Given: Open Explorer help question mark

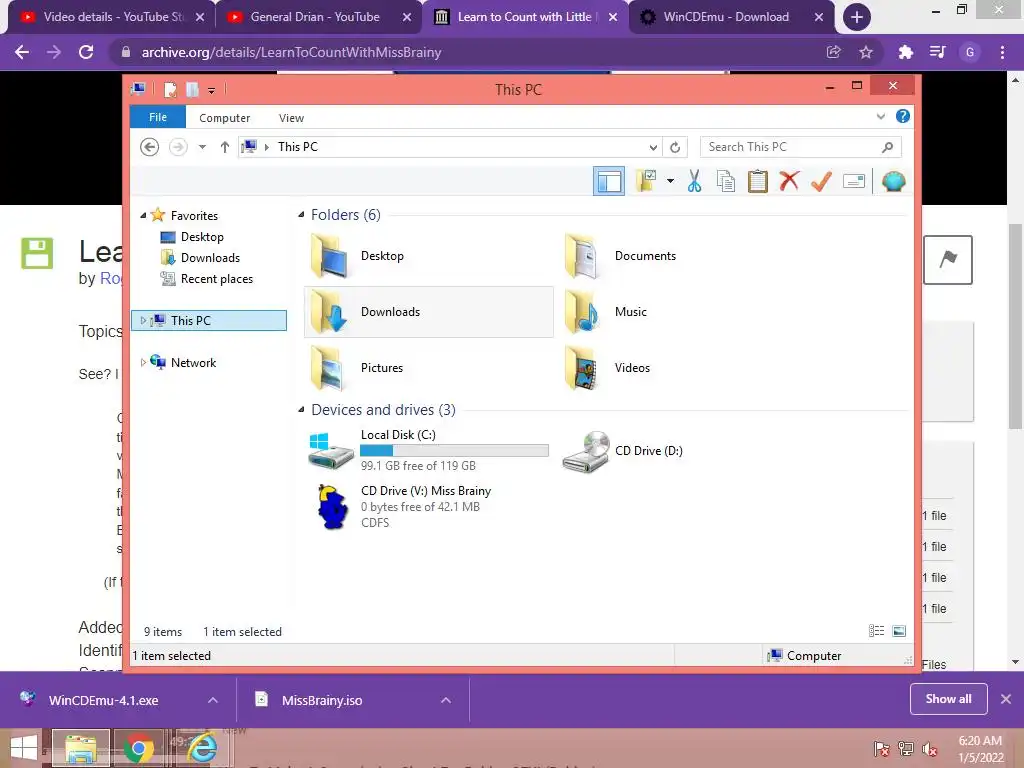Looking at the screenshot, I should [x=903, y=116].
